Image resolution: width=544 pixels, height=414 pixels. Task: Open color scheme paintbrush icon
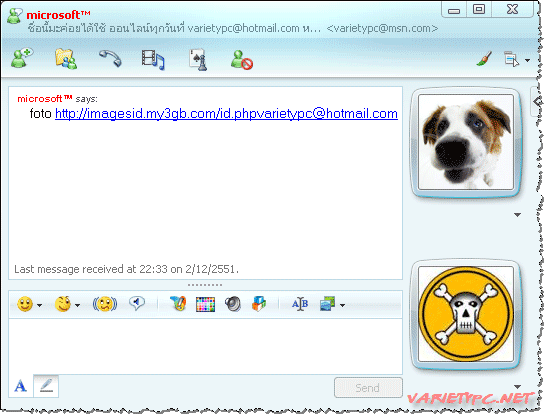[x=484, y=59]
